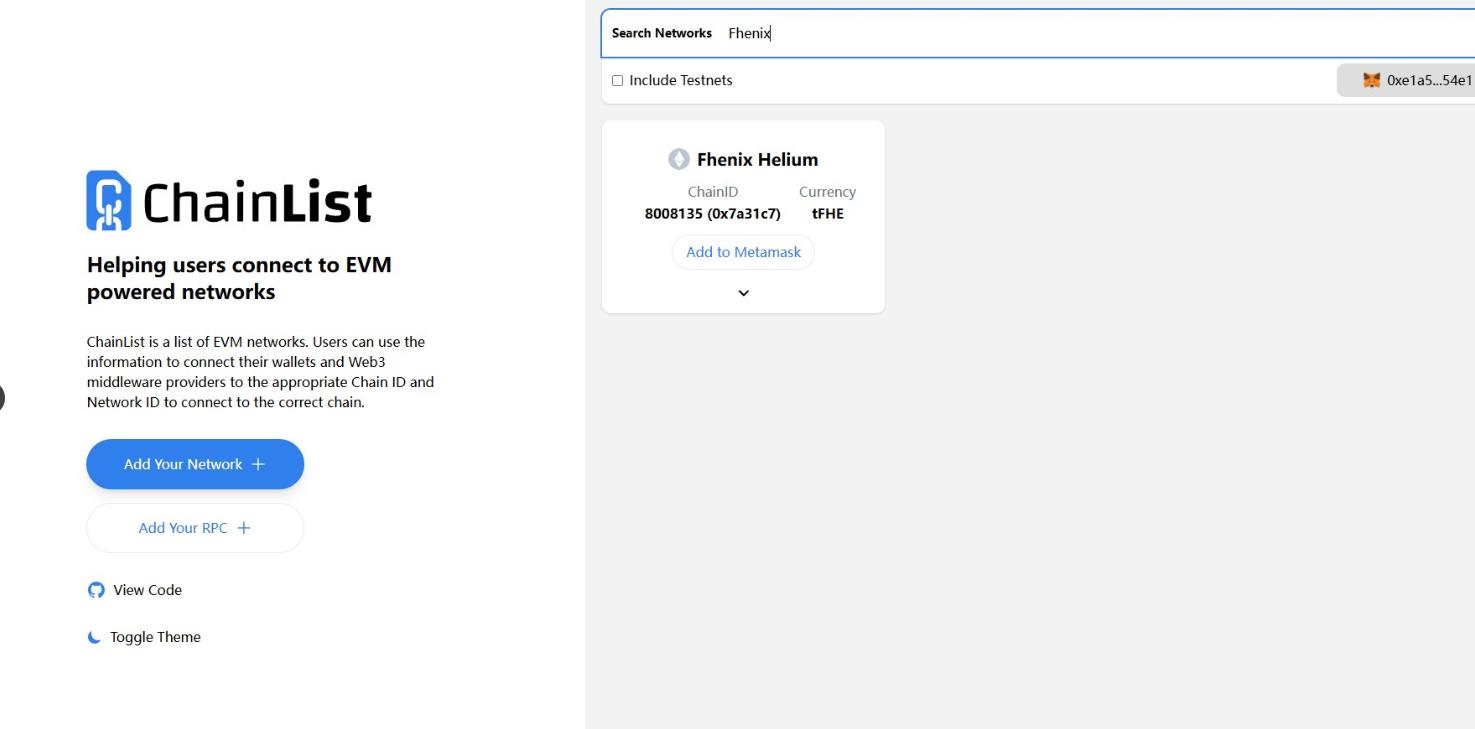Image resolution: width=1475 pixels, height=729 pixels.
Task: Click the chain ID 8008135 (0x7a31c7)
Action: point(713,213)
